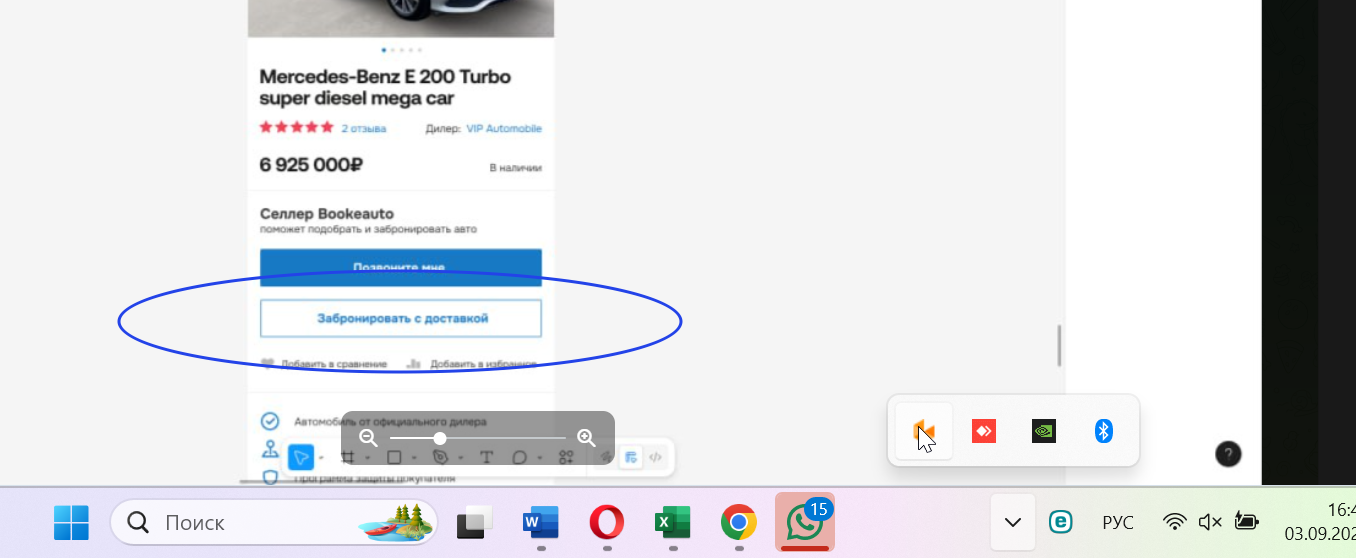Select the Comment tool
1356x558 pixels.
(520, 458)
